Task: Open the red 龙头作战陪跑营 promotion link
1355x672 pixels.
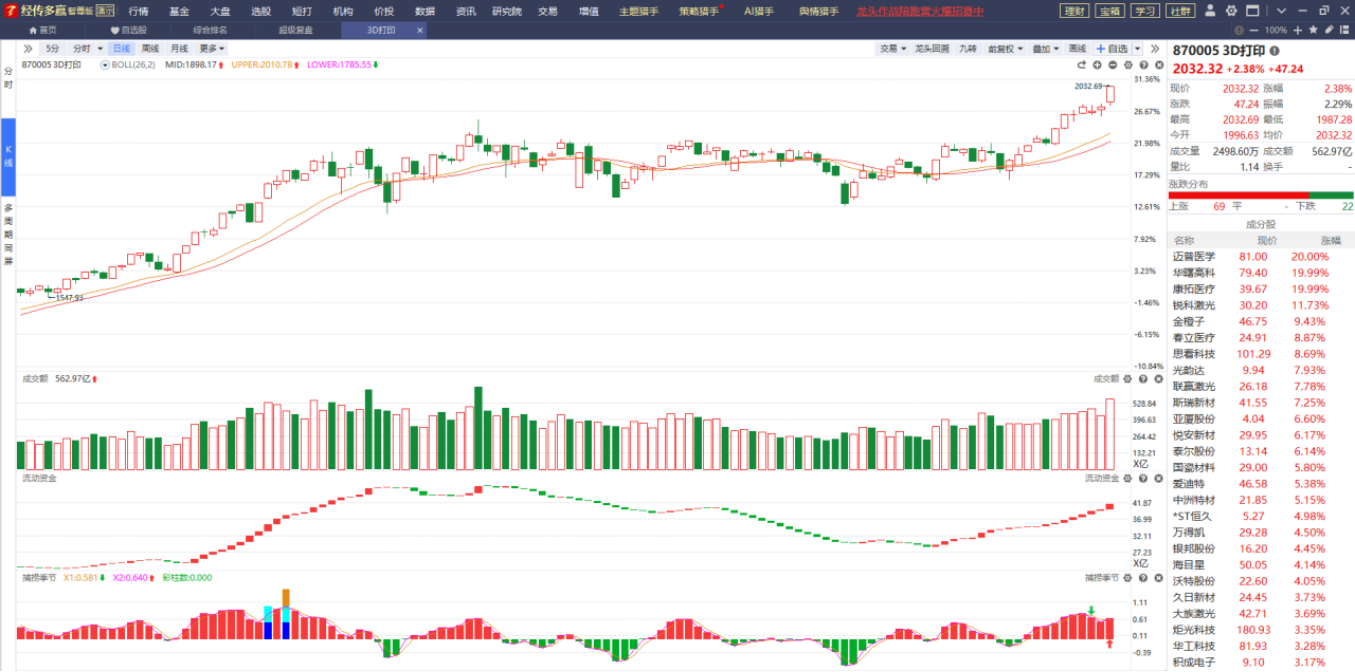Action: point(920,11)
